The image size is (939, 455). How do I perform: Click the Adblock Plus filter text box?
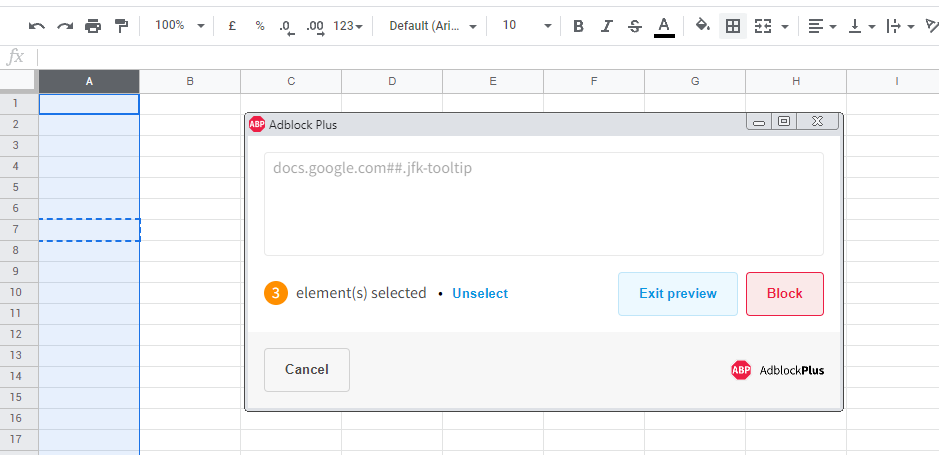543,204
